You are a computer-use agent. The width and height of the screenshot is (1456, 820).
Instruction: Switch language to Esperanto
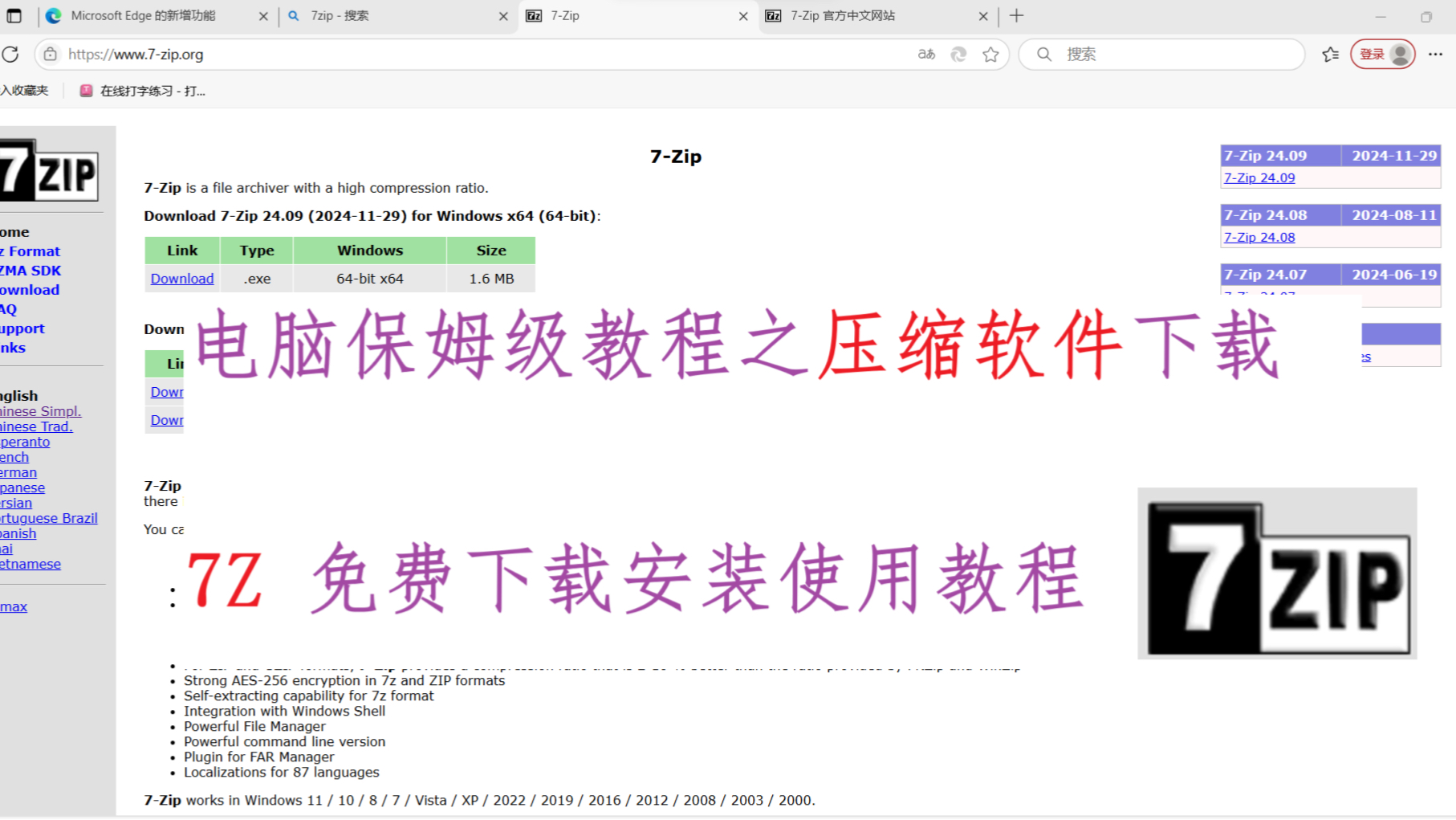point(25,442)
